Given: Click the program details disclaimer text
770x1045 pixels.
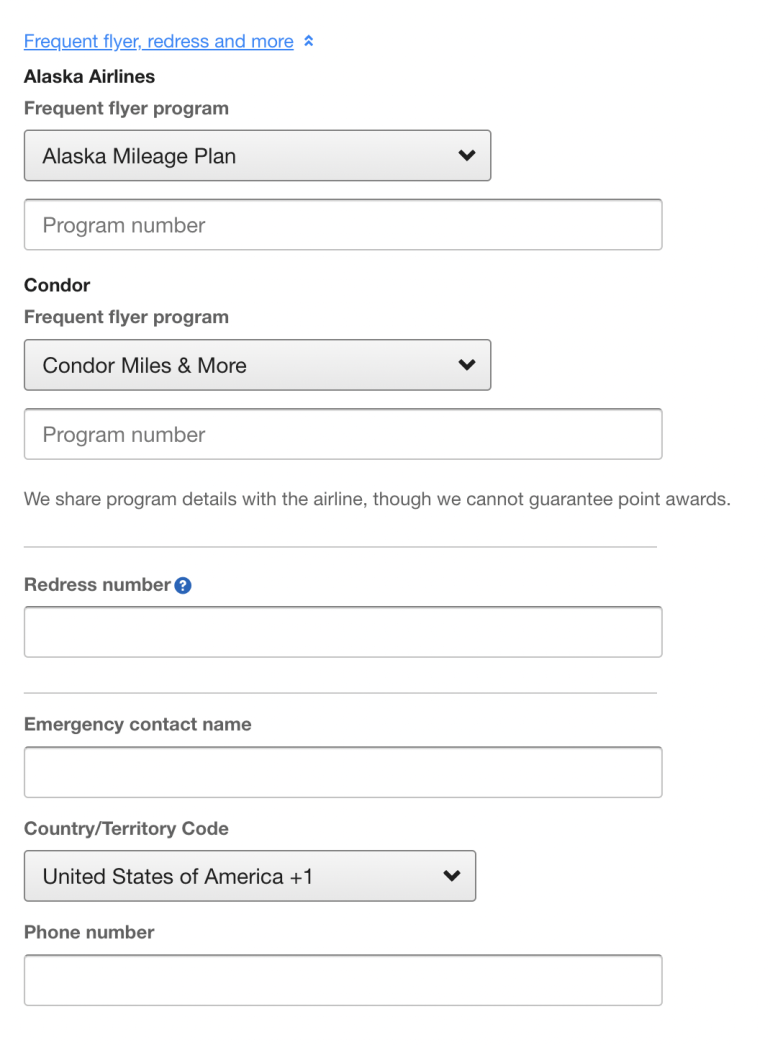Looking at the screenshot, I should (x=377, y=498).
